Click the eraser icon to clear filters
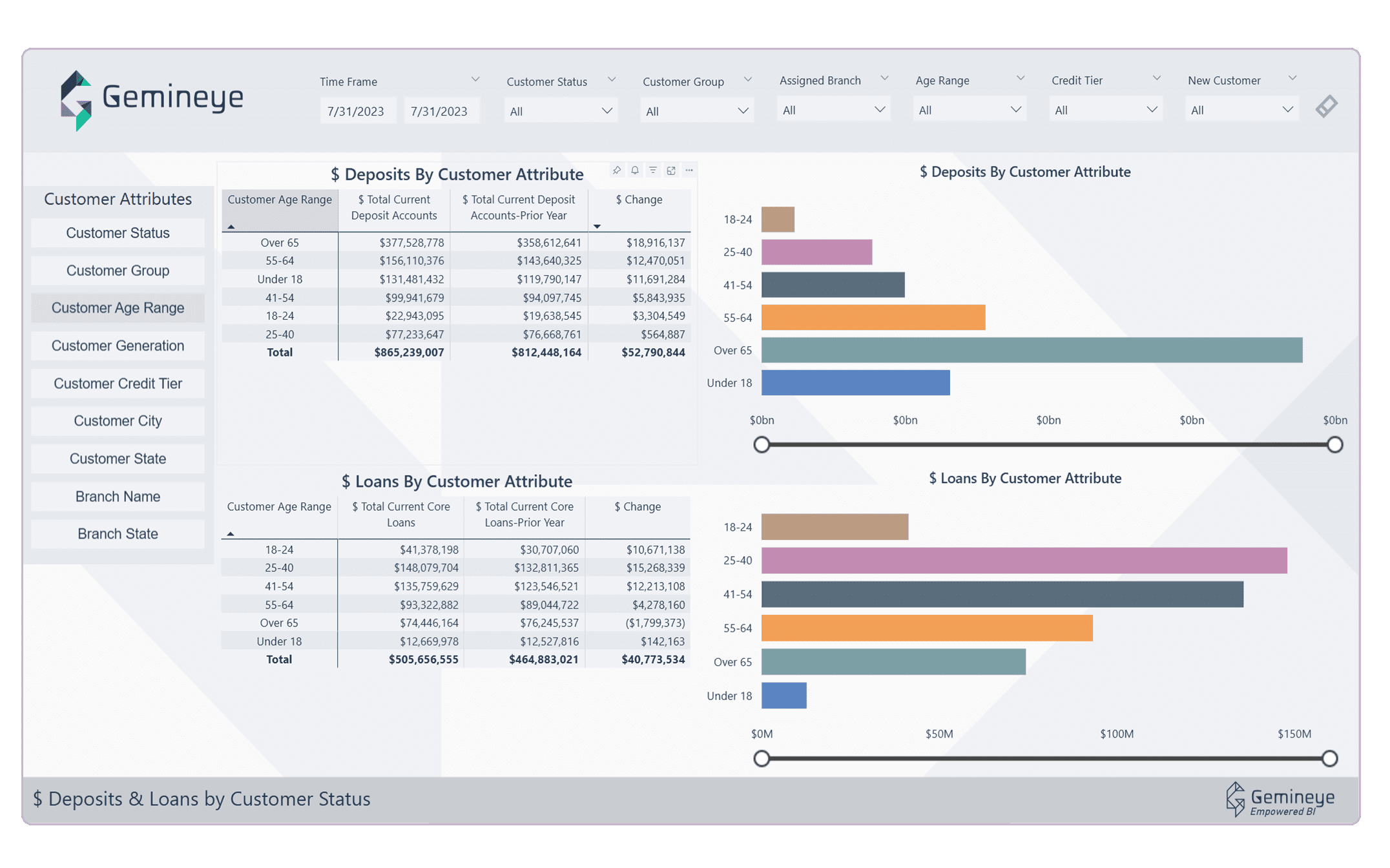The width and height of the screenshot is (1390, 868). click(1327, 106)
